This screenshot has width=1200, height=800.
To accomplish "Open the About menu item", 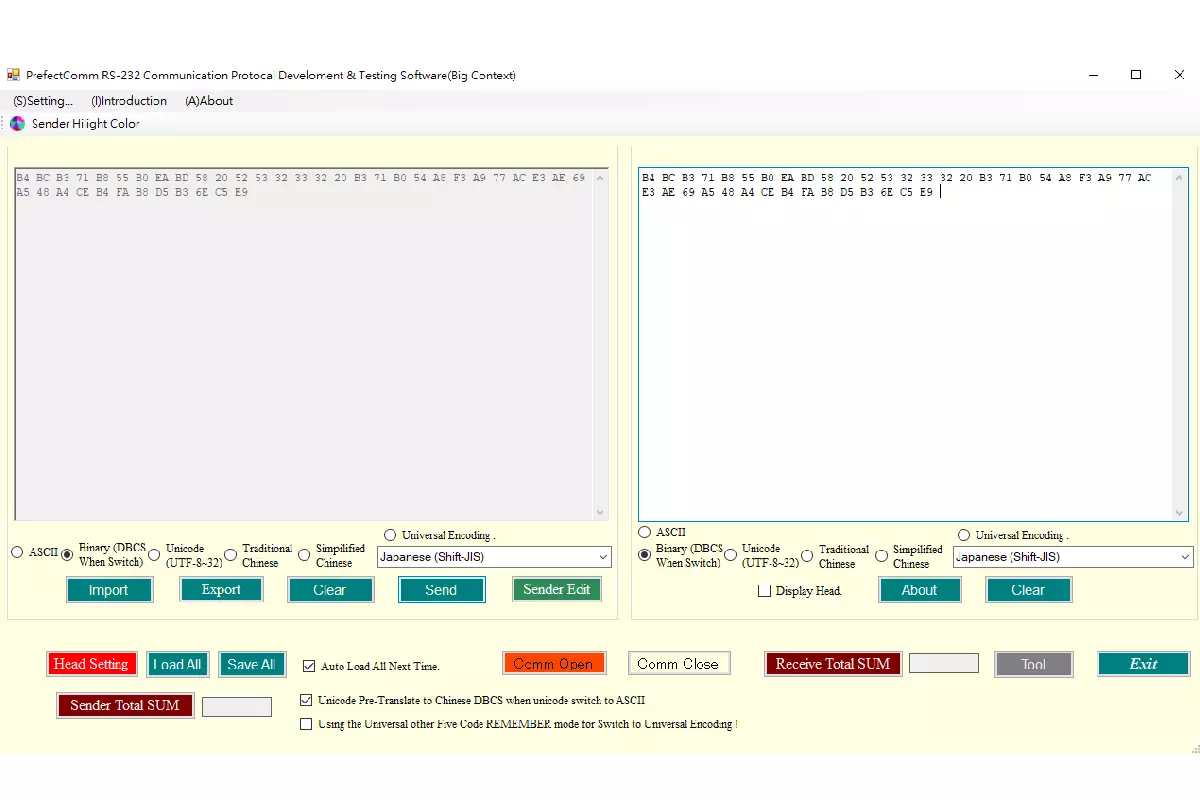I will pos(209,101).
